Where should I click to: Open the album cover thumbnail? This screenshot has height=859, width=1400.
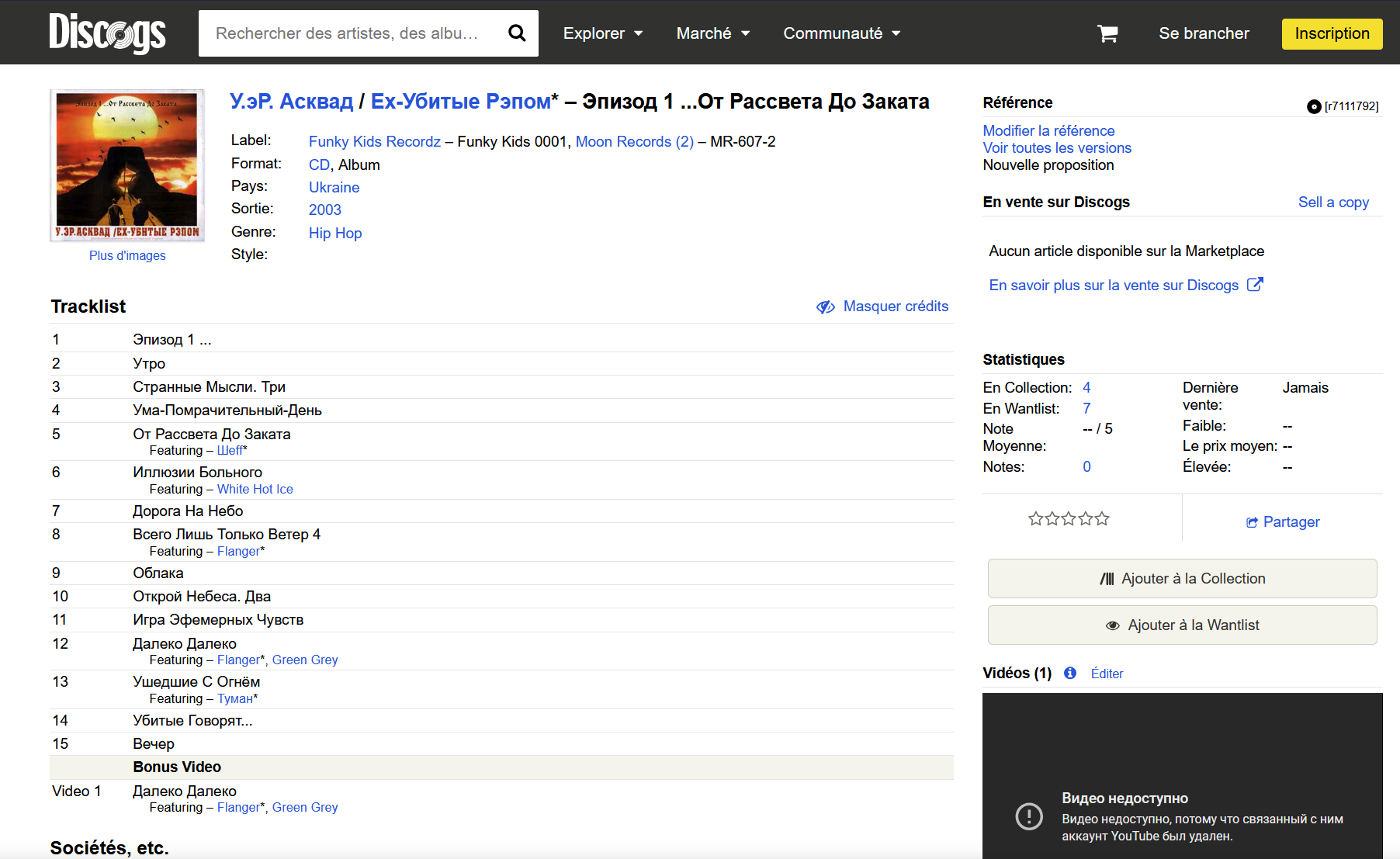click(127, 165)
